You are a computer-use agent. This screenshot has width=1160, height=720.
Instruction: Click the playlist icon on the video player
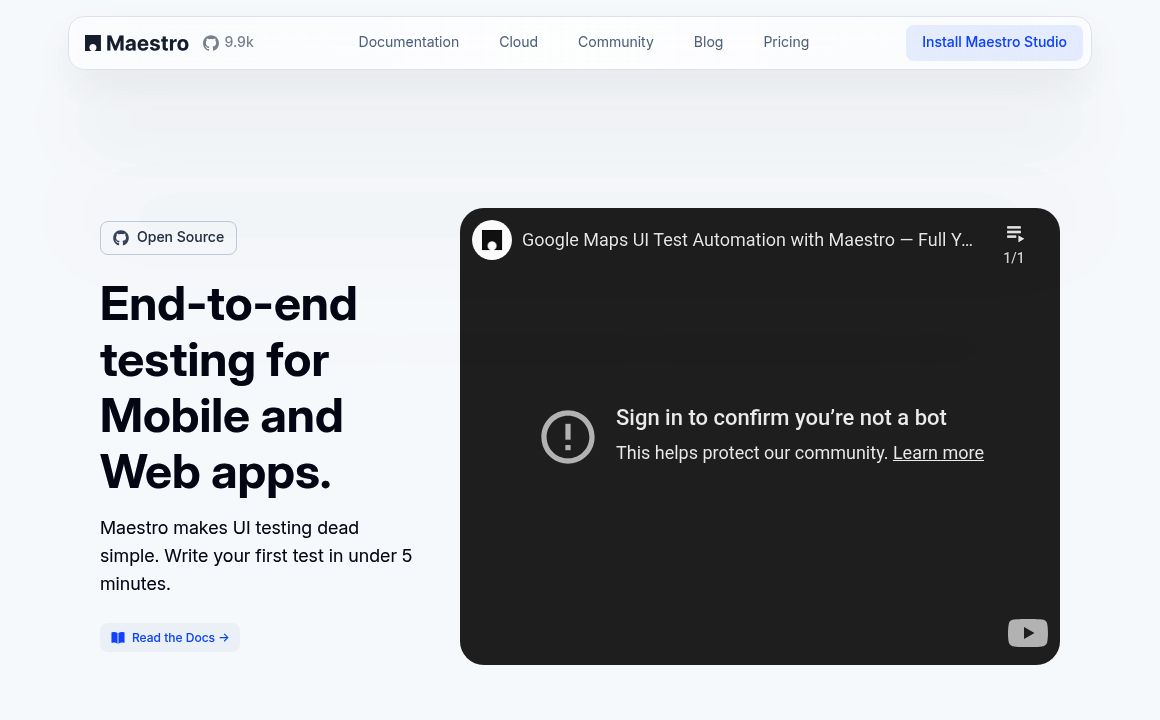1014,233
